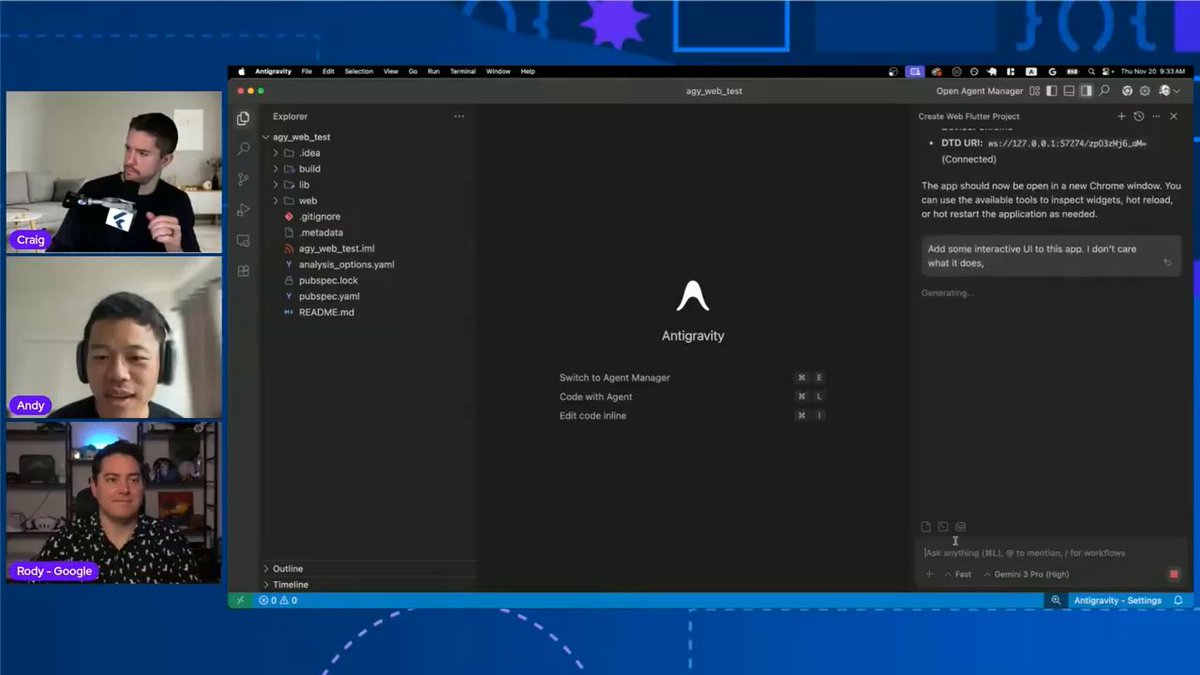Click terminal icon above chat input
This screenshot has width=1200, height=675.
coord(943,527)
